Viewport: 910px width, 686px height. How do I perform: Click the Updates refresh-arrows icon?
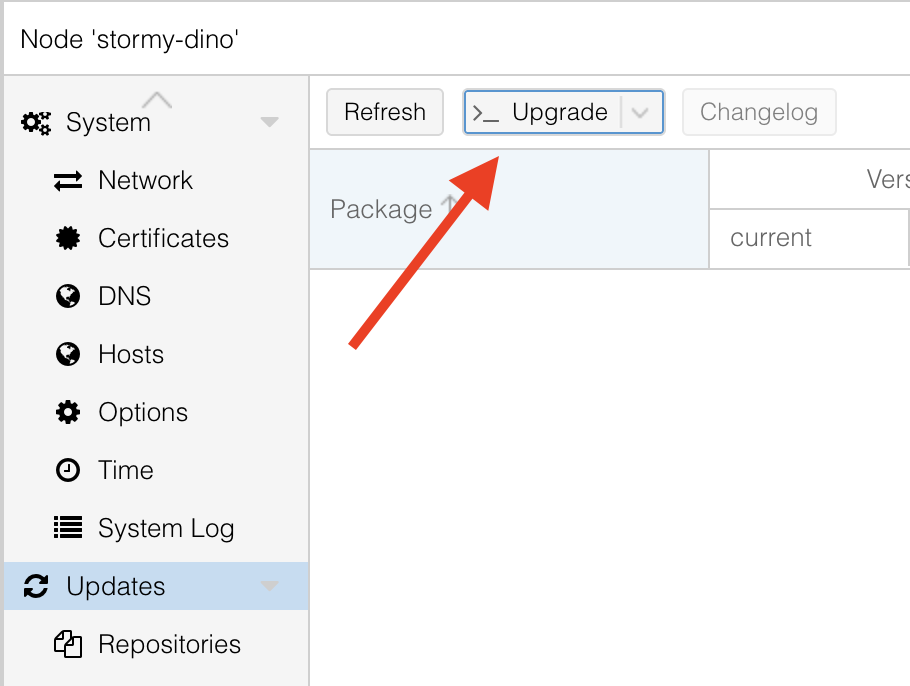[36, 586]
